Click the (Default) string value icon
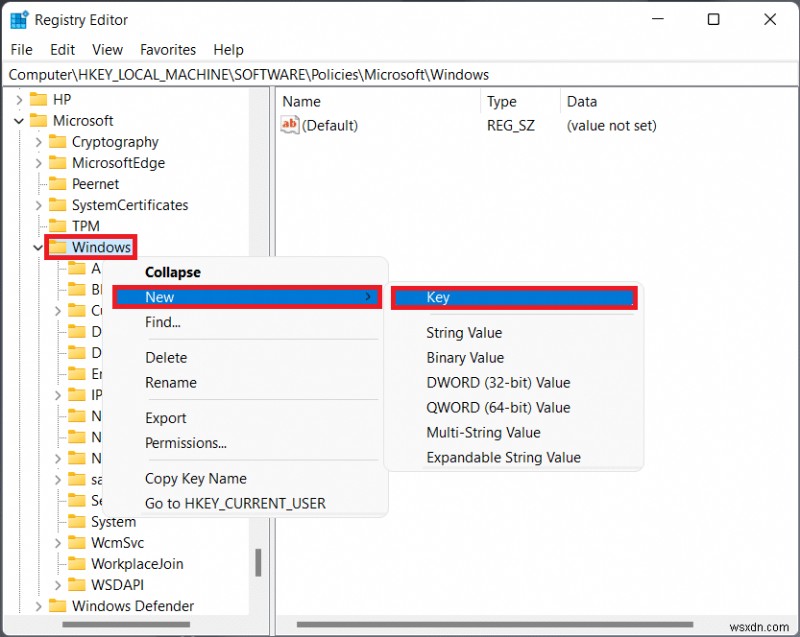This screenshot has height=637, width=800. (289, 125)
